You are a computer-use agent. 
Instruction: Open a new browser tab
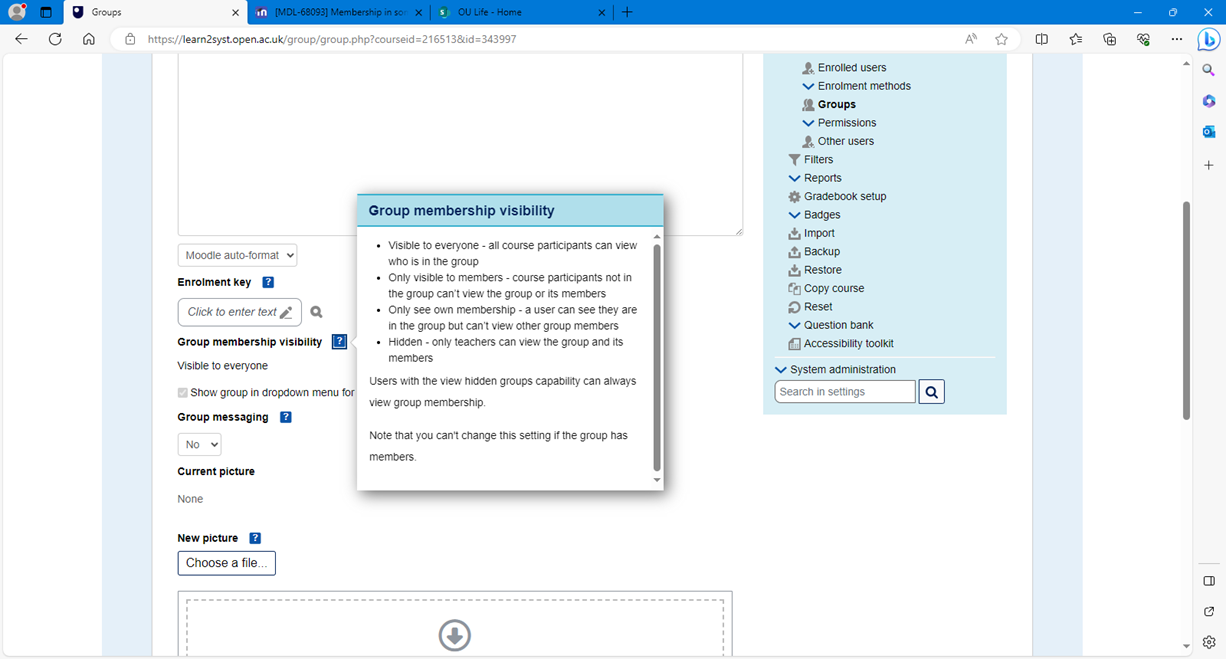627,12
